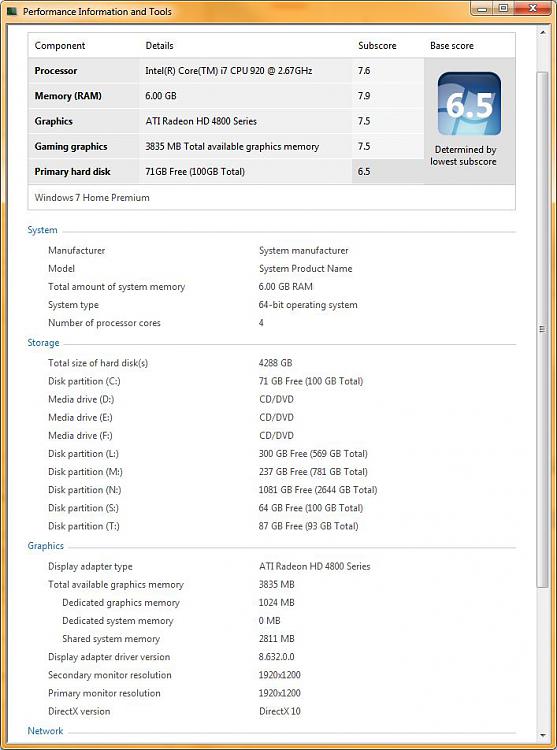Select the Primary hard disk row label
The width and height of the screenshot is (557, 750).
(72, 172)
